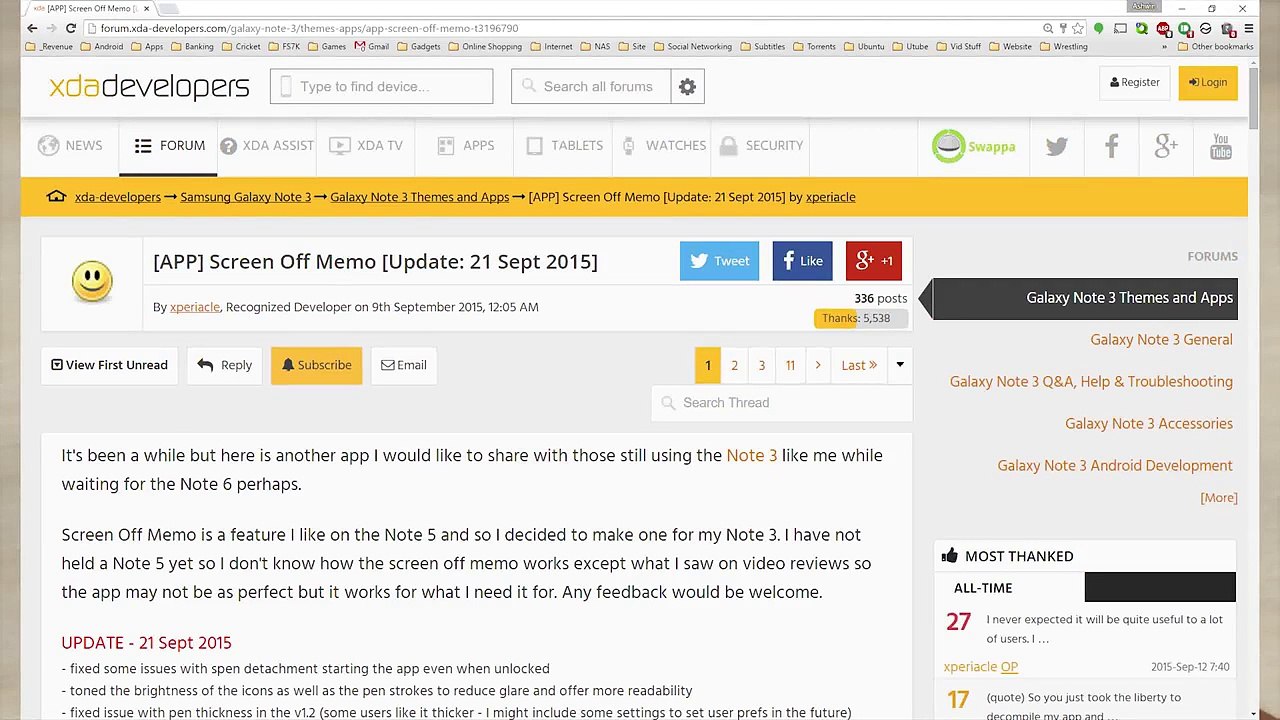Open the WATCHES section

coord(663,146)
